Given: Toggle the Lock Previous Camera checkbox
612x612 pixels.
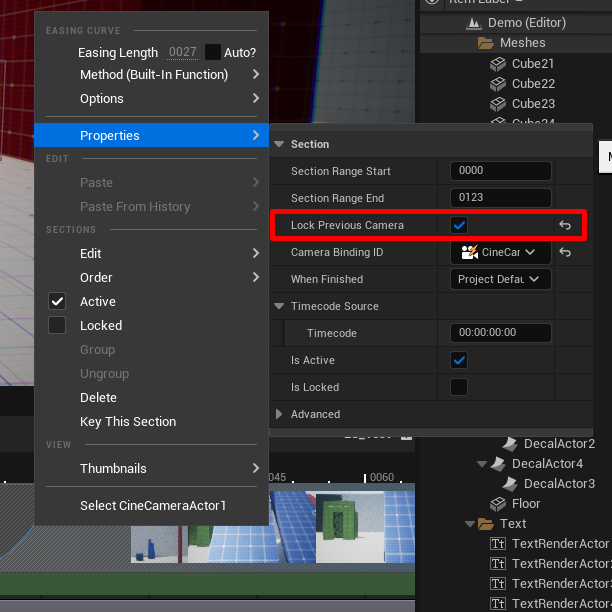Looking at the screenshot, I should click(459, 225).
